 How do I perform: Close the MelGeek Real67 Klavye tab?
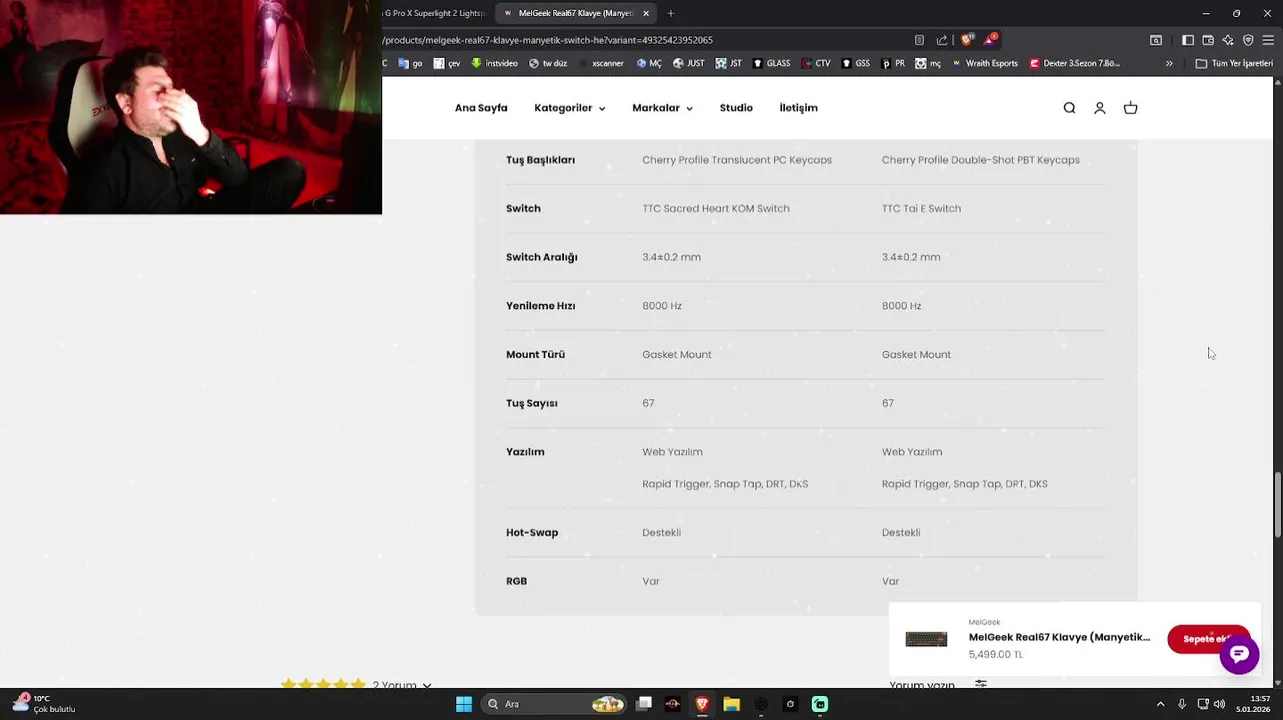(646, 13)
